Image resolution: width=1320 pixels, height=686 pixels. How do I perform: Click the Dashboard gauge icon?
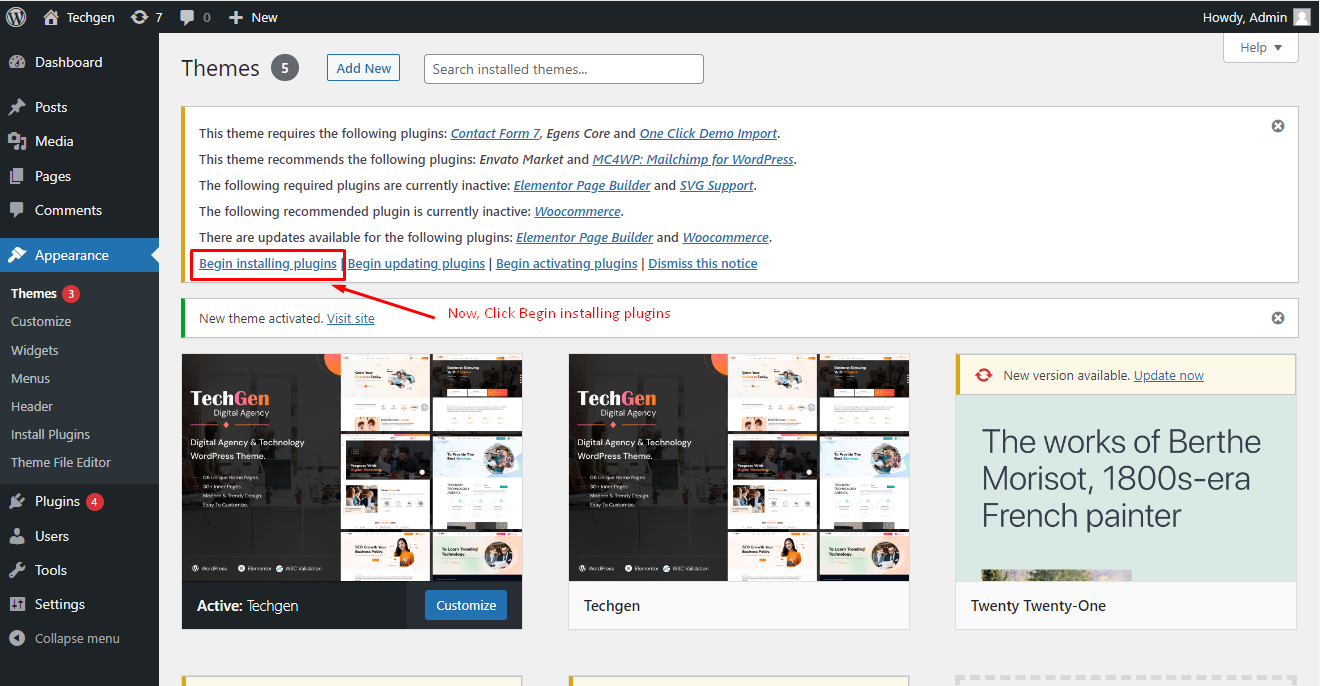[17, 62]
